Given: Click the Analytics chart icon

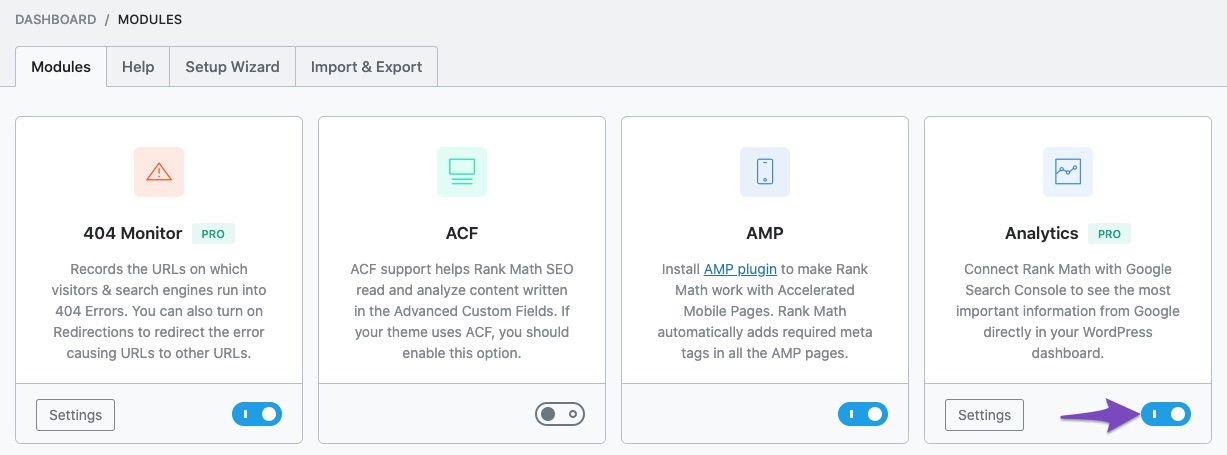Looking at the screenshot, I should click(x=1068, y=172).
